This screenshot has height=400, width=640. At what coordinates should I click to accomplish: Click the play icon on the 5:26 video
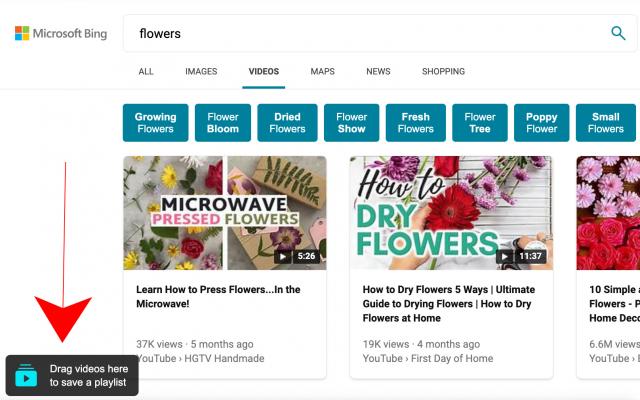[282, 256]
